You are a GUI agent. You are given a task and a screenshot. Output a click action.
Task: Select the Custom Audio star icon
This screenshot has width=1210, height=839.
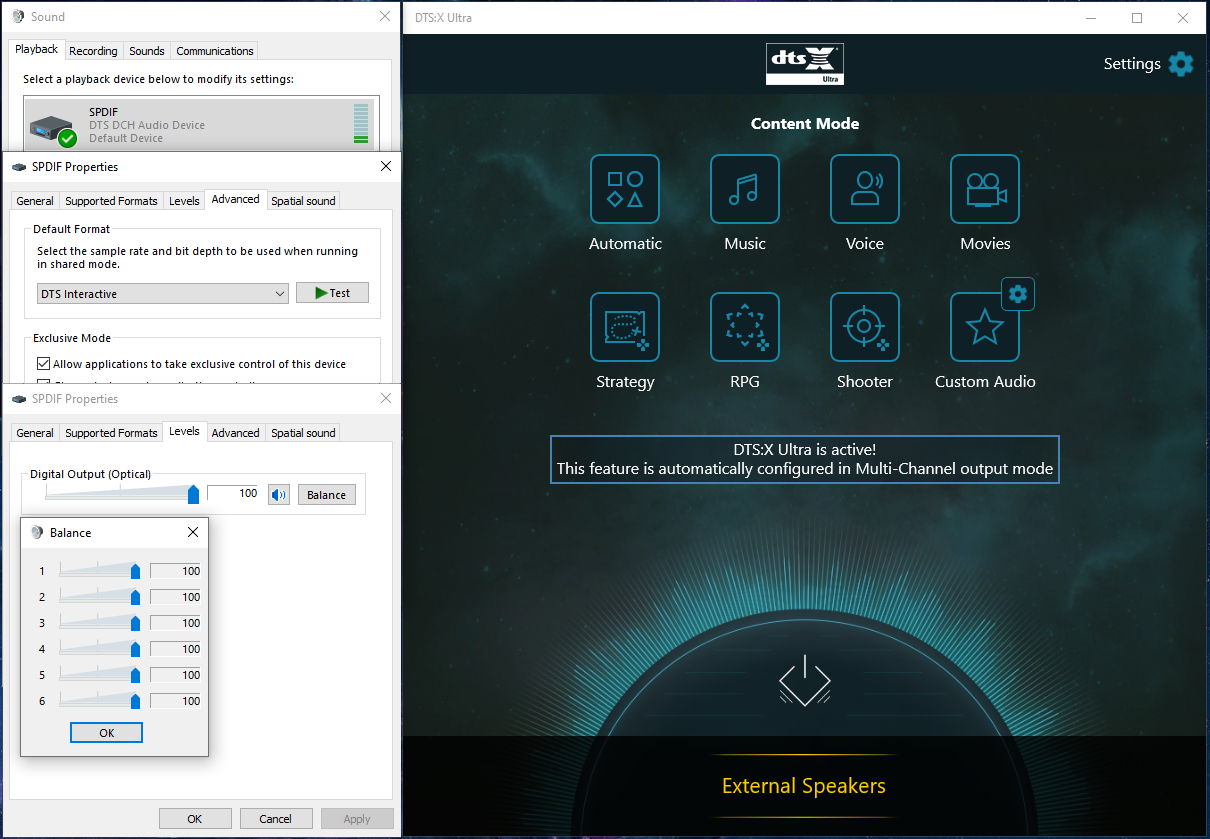pos(985,327)
